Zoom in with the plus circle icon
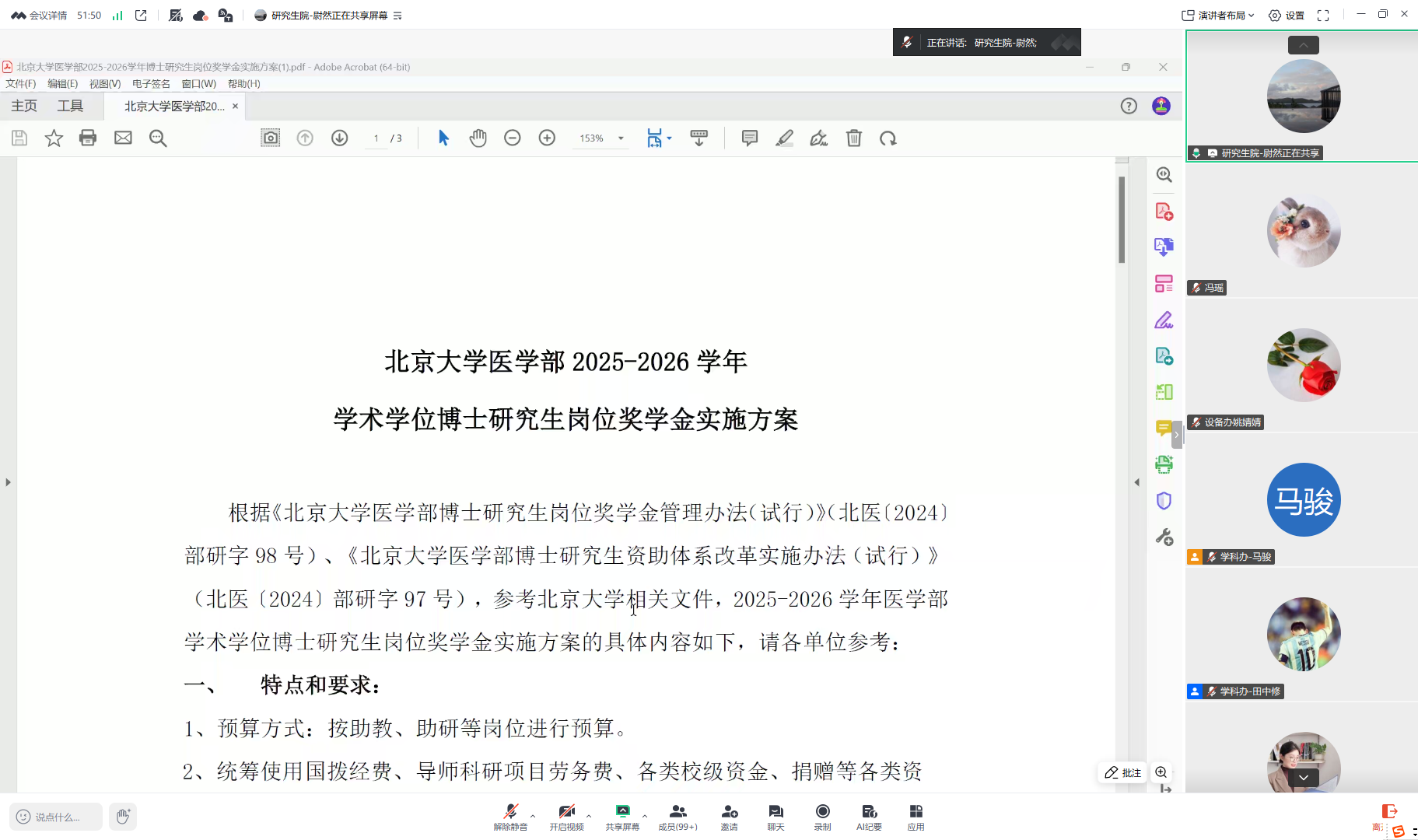This screenshot has width=1418, height=840. coord(547,138)
